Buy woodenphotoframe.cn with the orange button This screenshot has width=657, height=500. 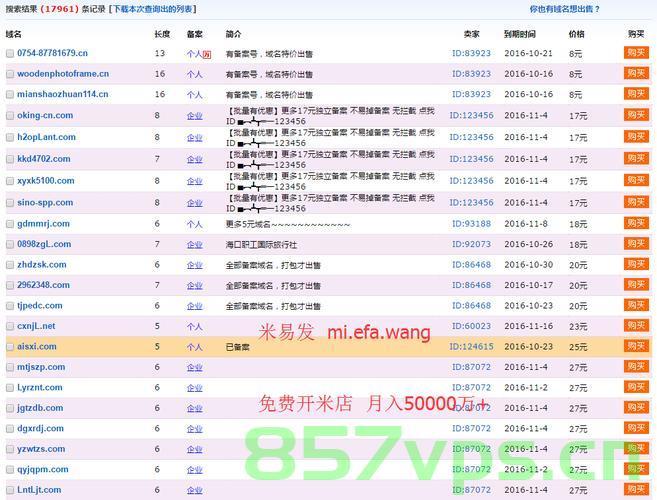click(636, 73)
